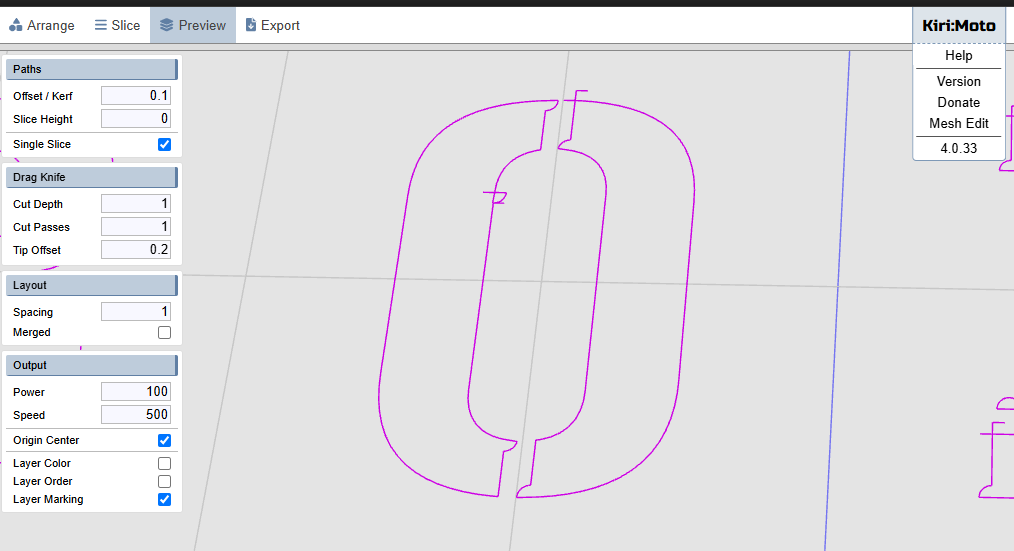The width and height of the screenshot is (1014, 551).
Task: Click the Slice Height label
Action: coord(43,119)
